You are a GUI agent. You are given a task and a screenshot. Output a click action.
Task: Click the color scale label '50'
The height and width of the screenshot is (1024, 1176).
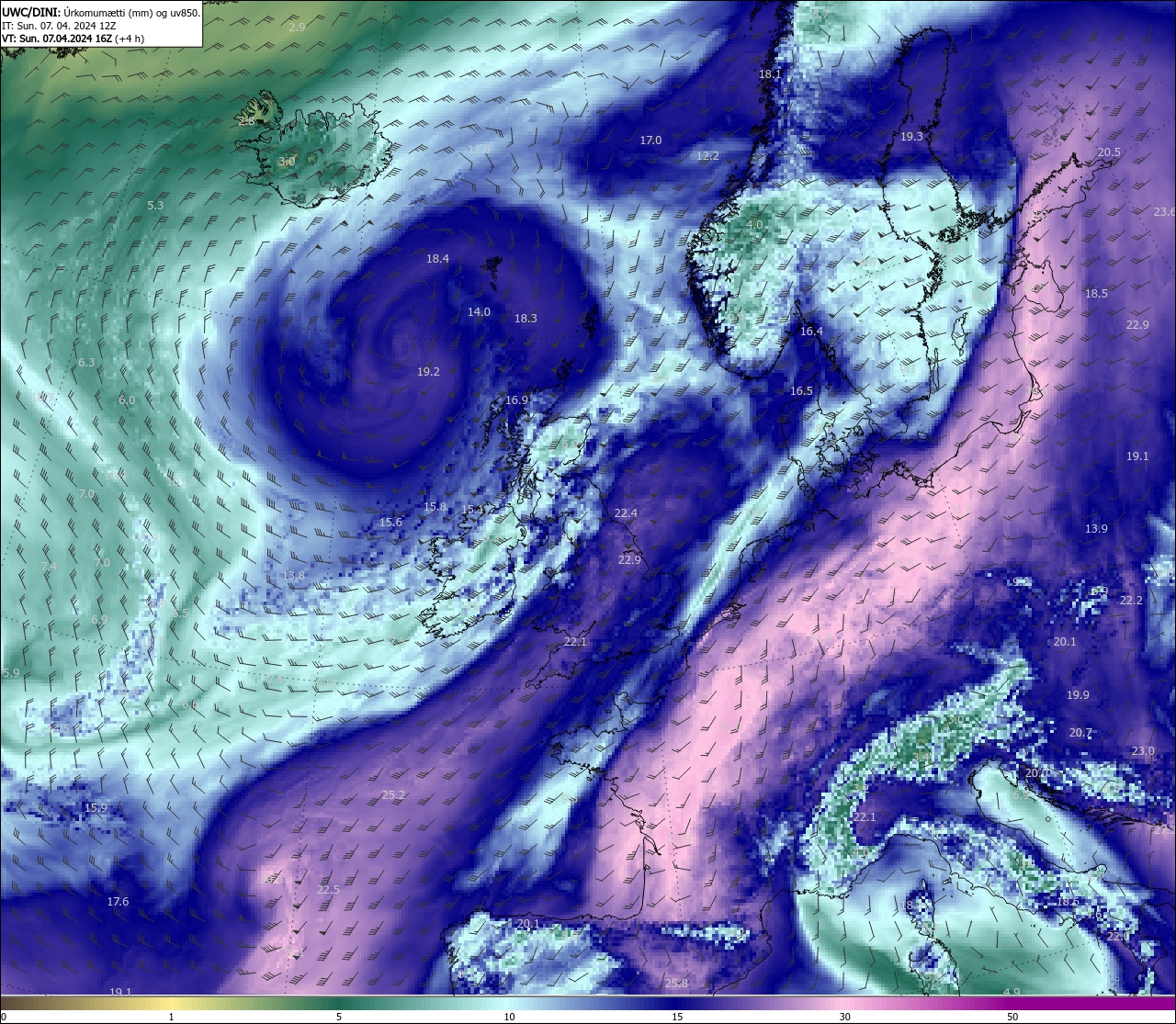tap(1012, 1017)
